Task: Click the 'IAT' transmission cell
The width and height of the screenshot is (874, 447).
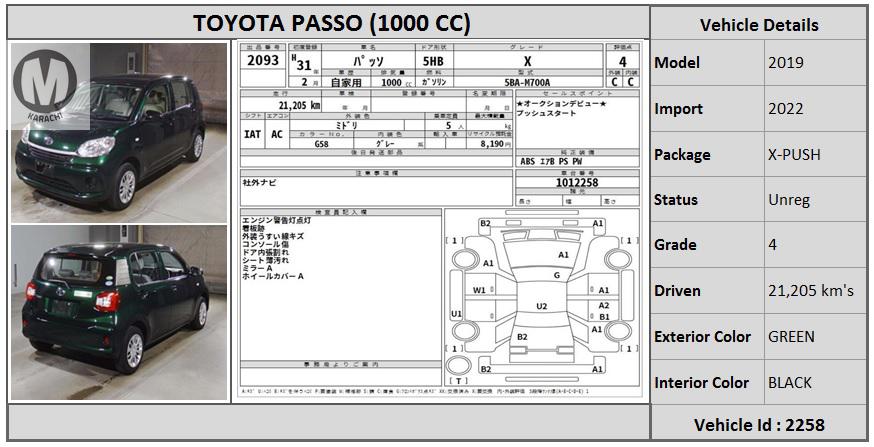Action: point(253,134)
